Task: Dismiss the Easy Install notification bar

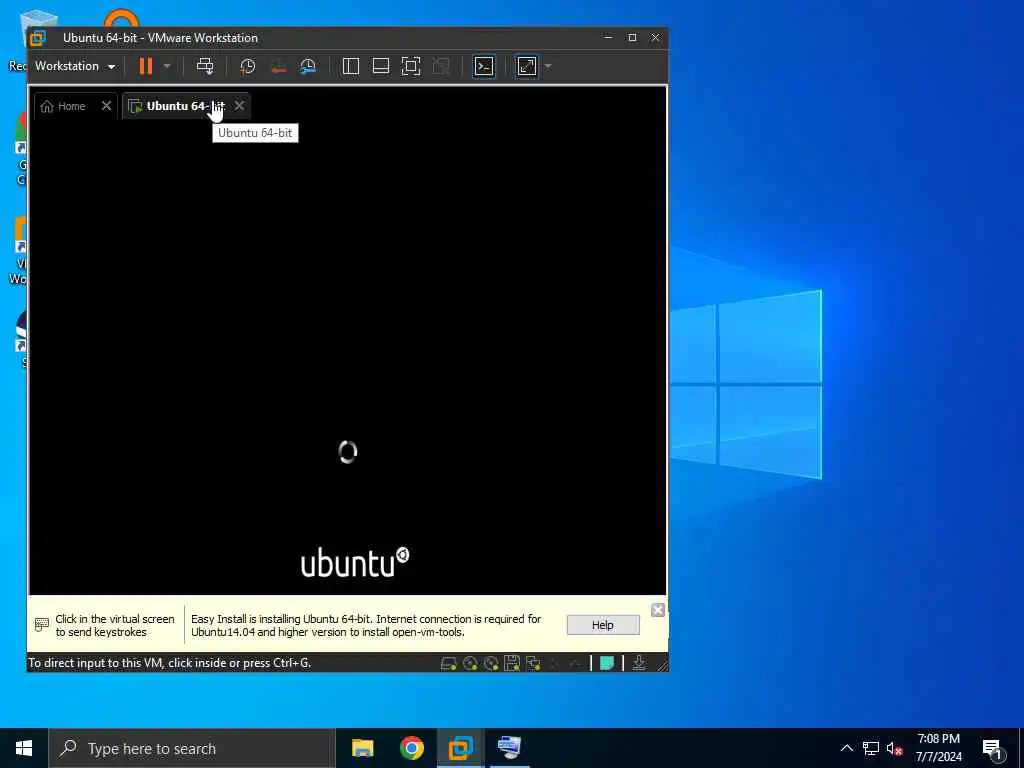Action: pos(658,609)
